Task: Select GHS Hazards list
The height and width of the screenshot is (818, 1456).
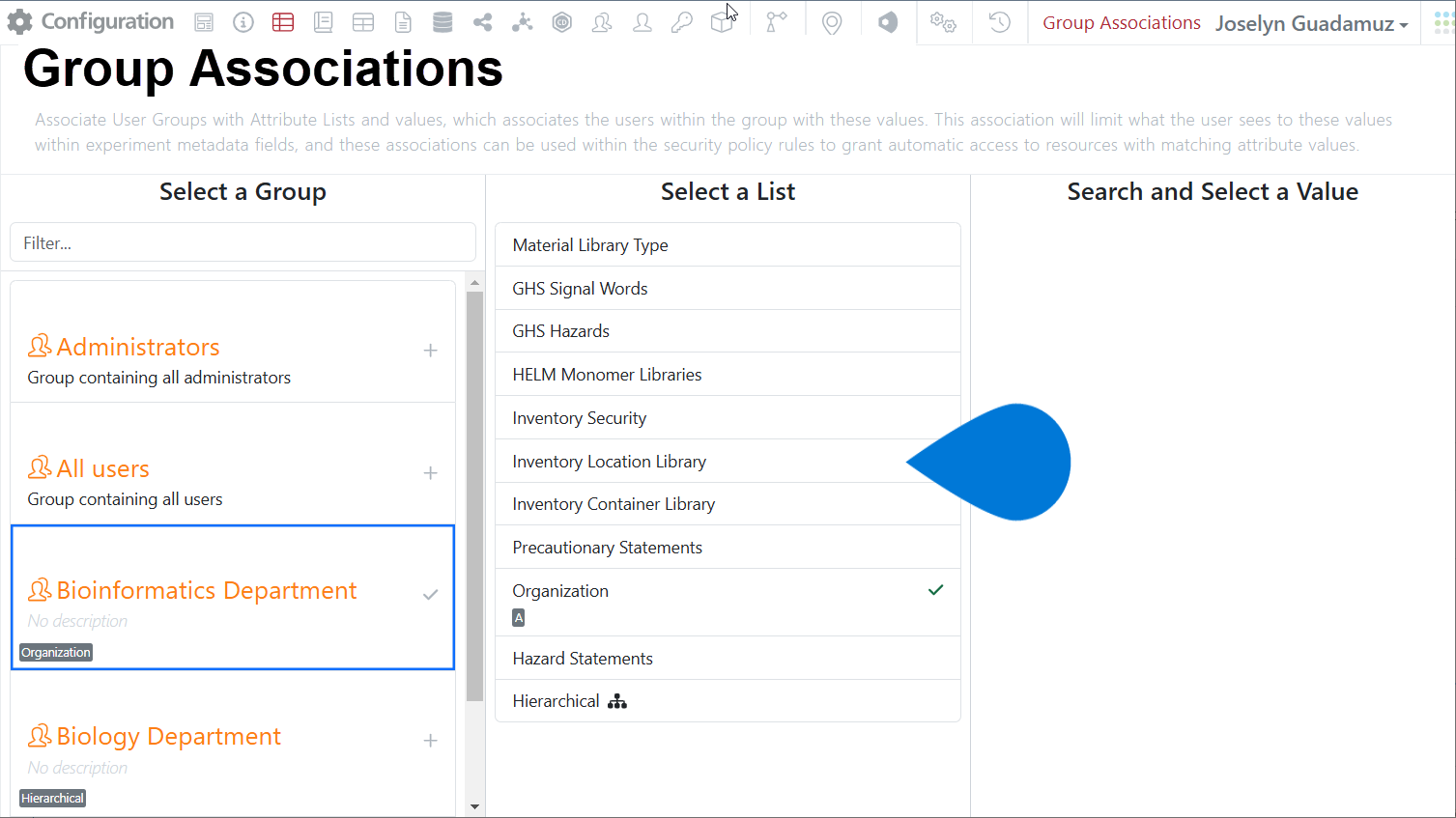Action: point(728,331)
